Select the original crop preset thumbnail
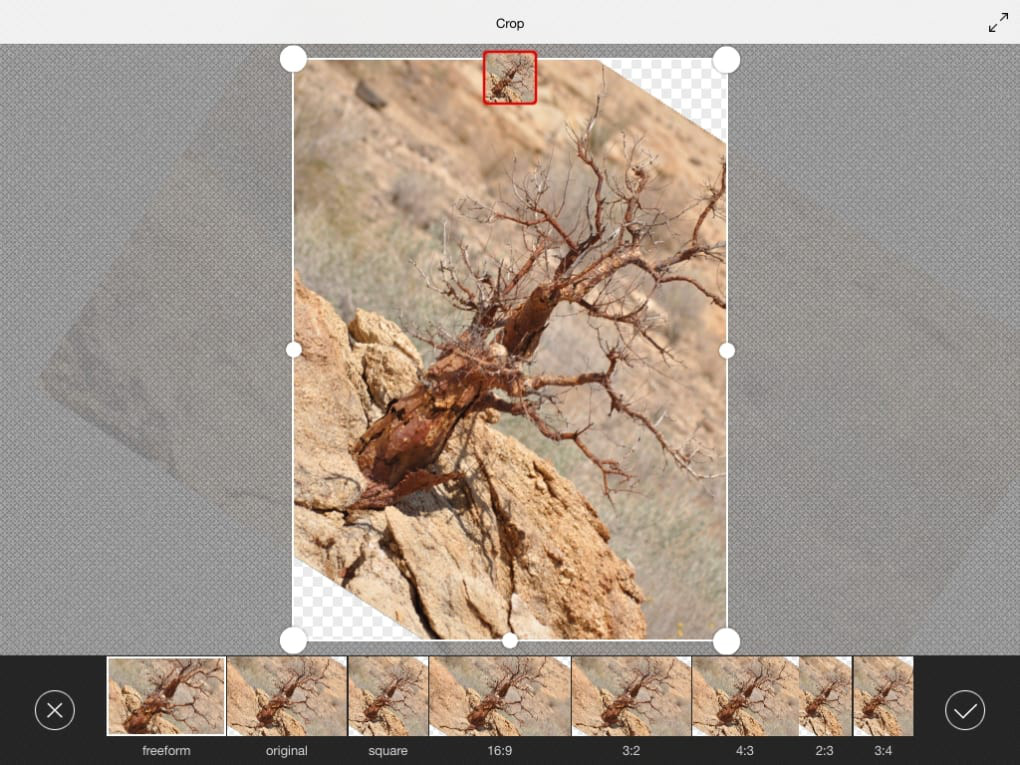Screen dimensions: 1020x765 287,696
